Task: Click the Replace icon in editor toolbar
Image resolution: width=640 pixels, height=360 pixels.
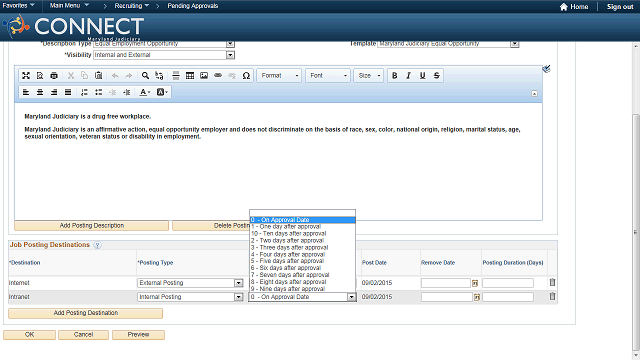Action: [x=159, y=76]
